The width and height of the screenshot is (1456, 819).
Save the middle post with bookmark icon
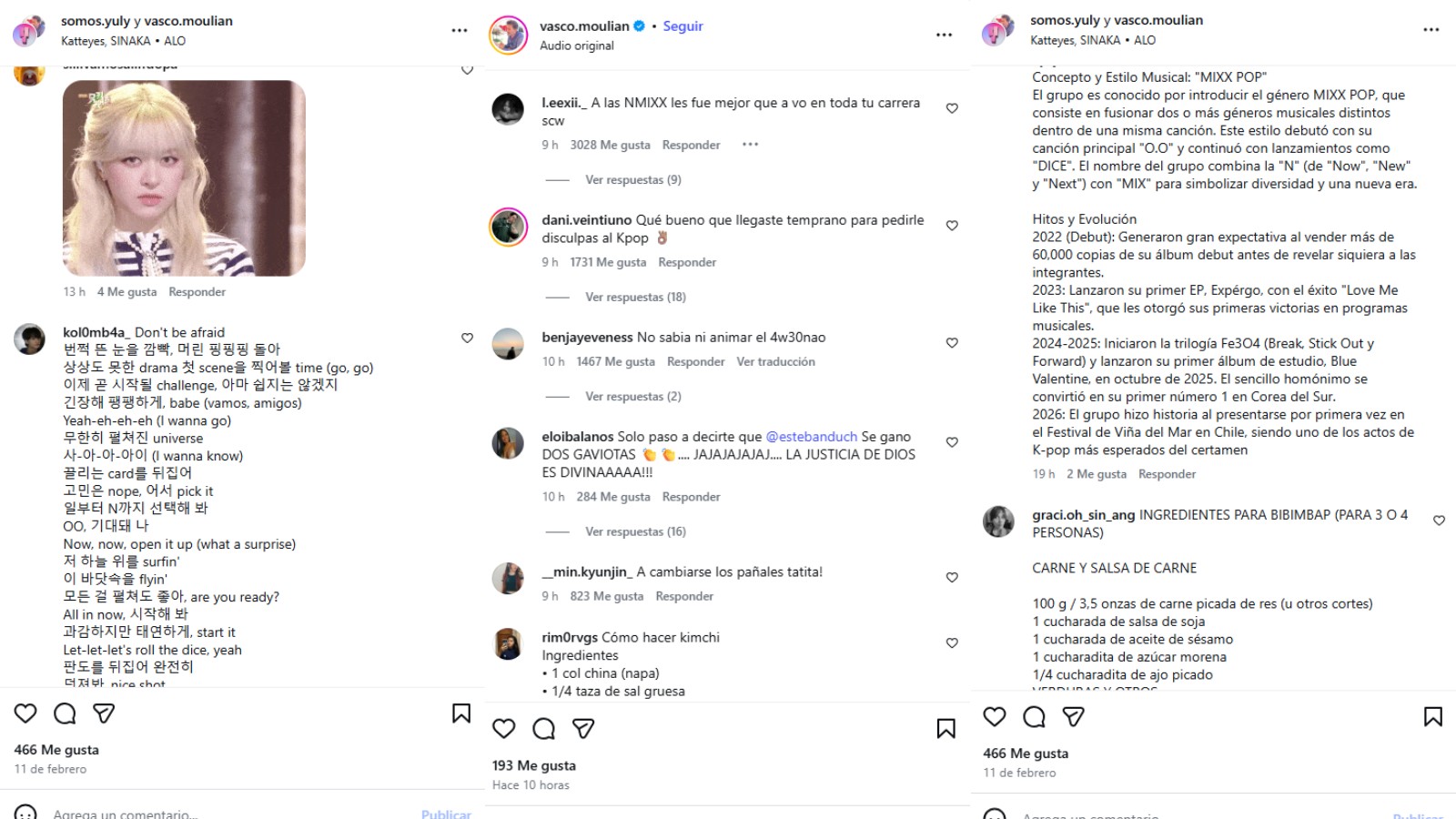point(946,728)
